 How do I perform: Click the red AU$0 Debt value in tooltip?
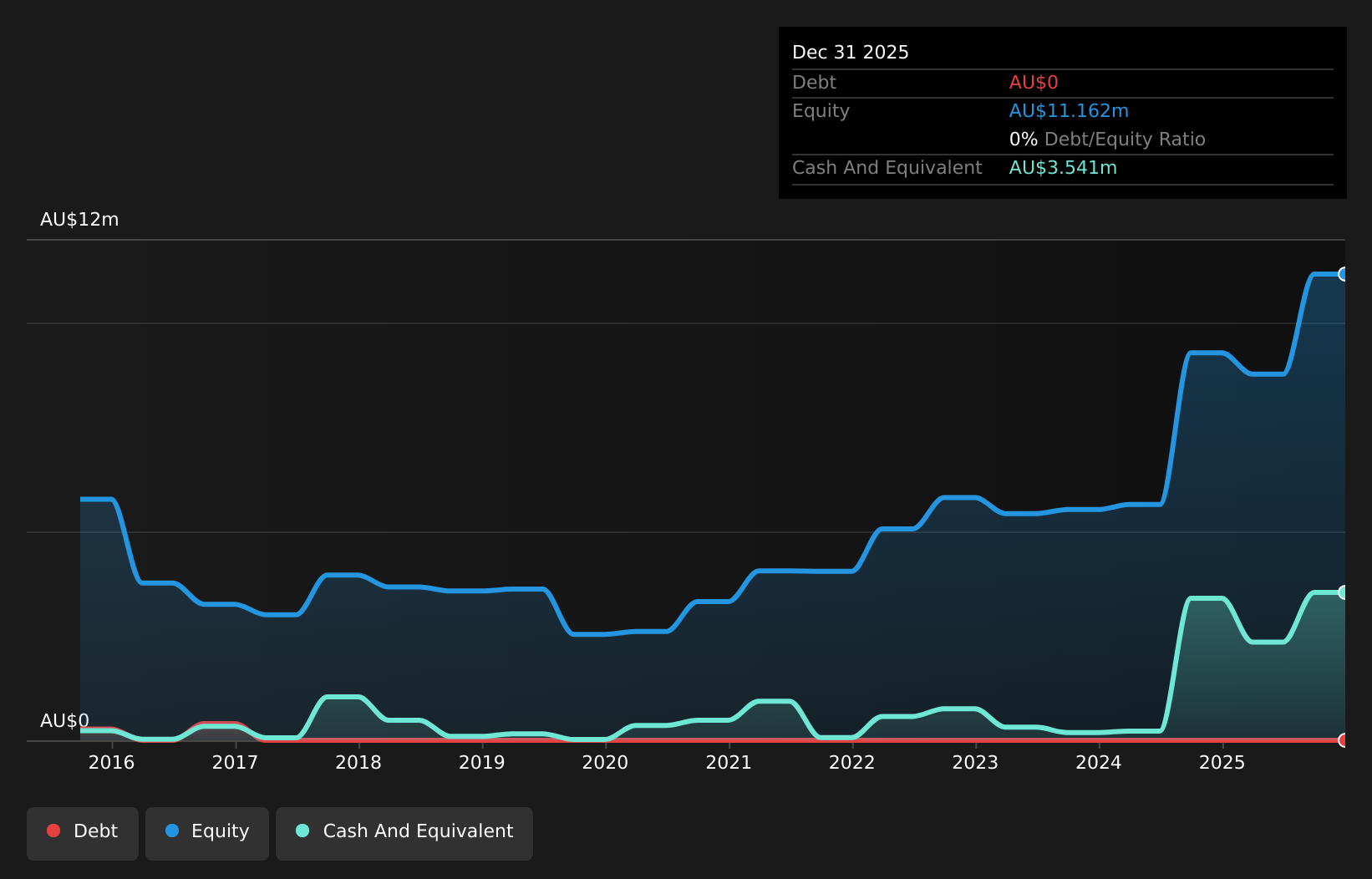pos(1034,83)
